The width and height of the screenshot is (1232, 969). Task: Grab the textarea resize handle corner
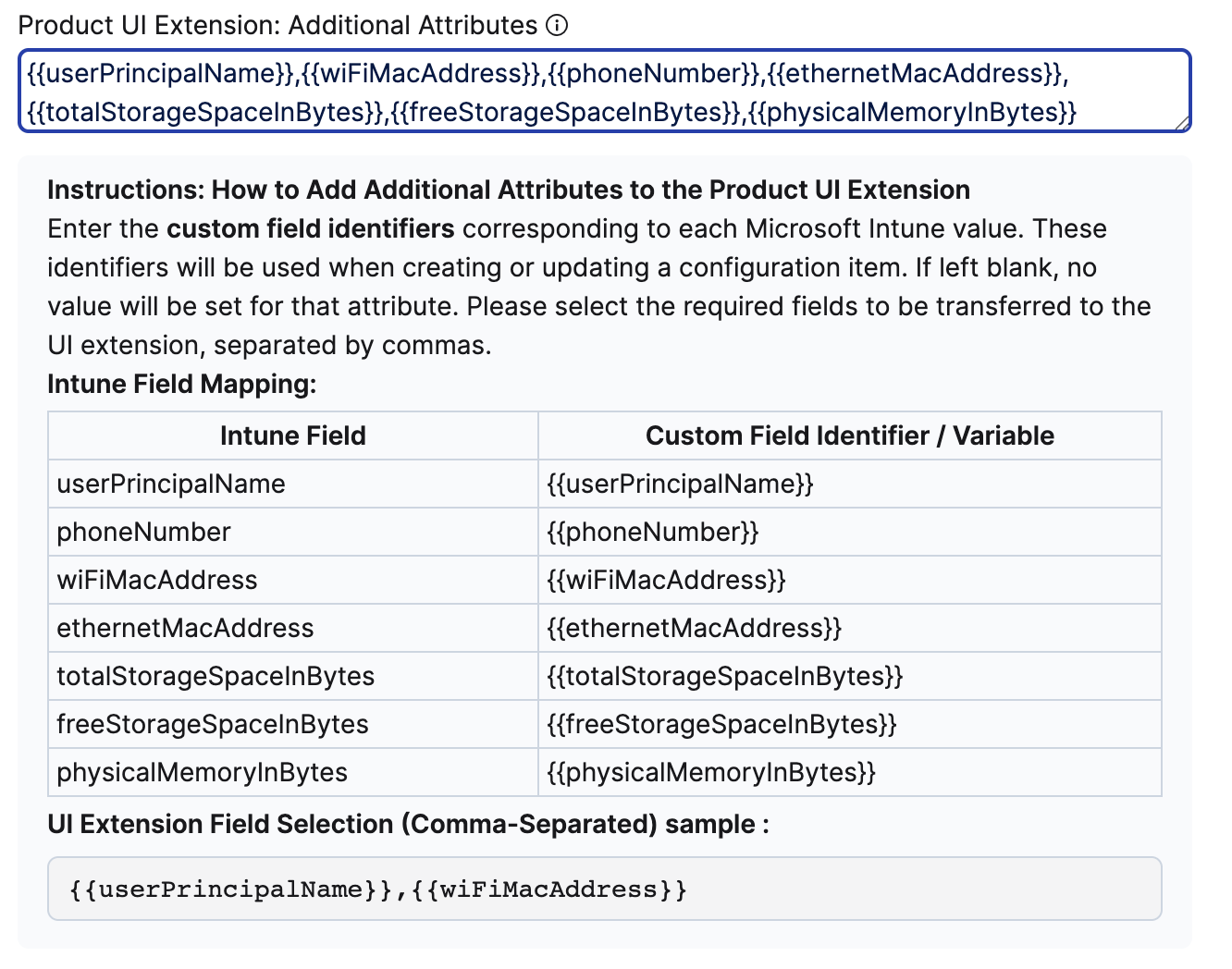[1182, 124]
